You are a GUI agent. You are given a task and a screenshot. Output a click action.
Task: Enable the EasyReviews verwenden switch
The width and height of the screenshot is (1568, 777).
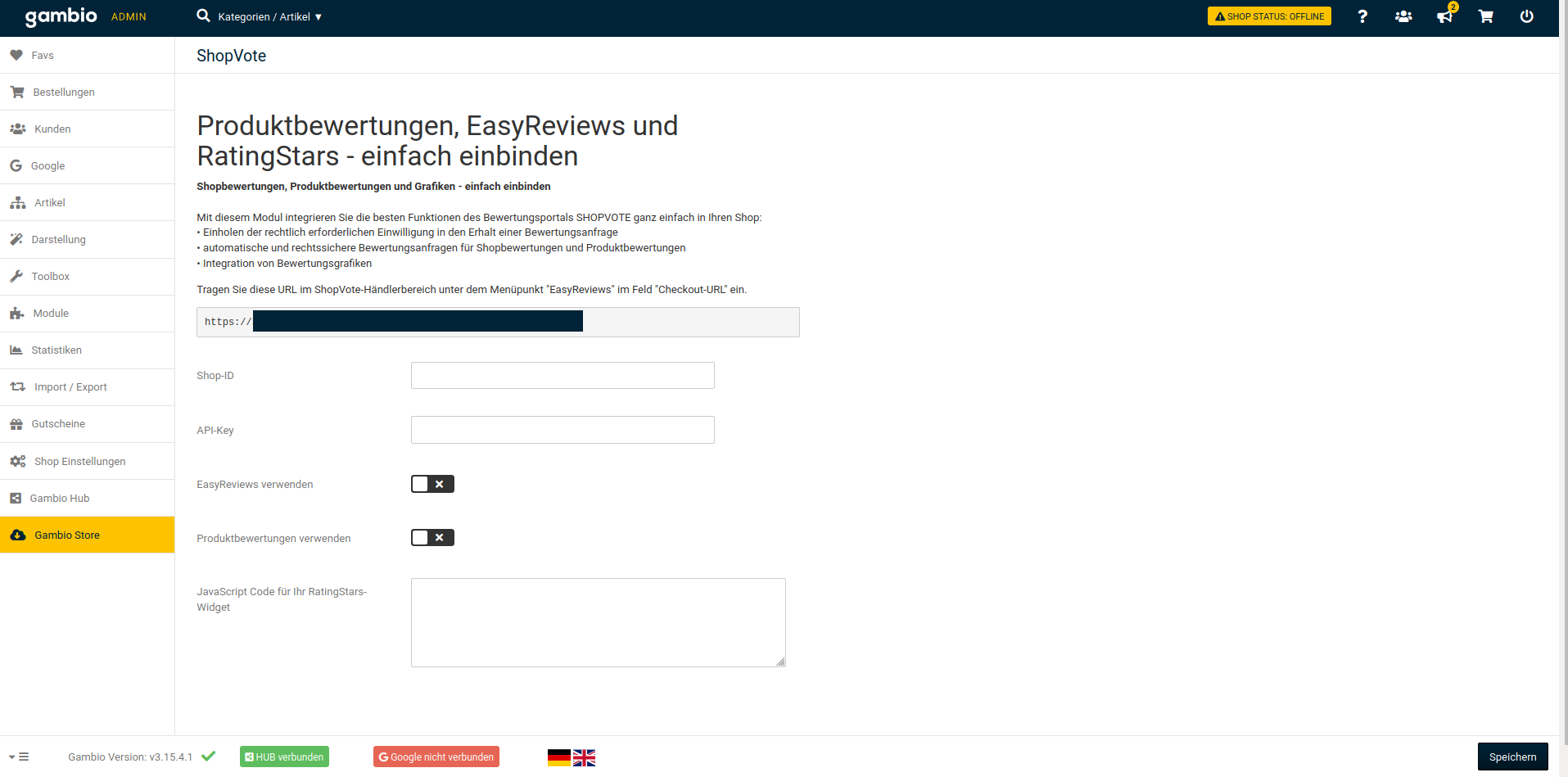click(432, 484)
